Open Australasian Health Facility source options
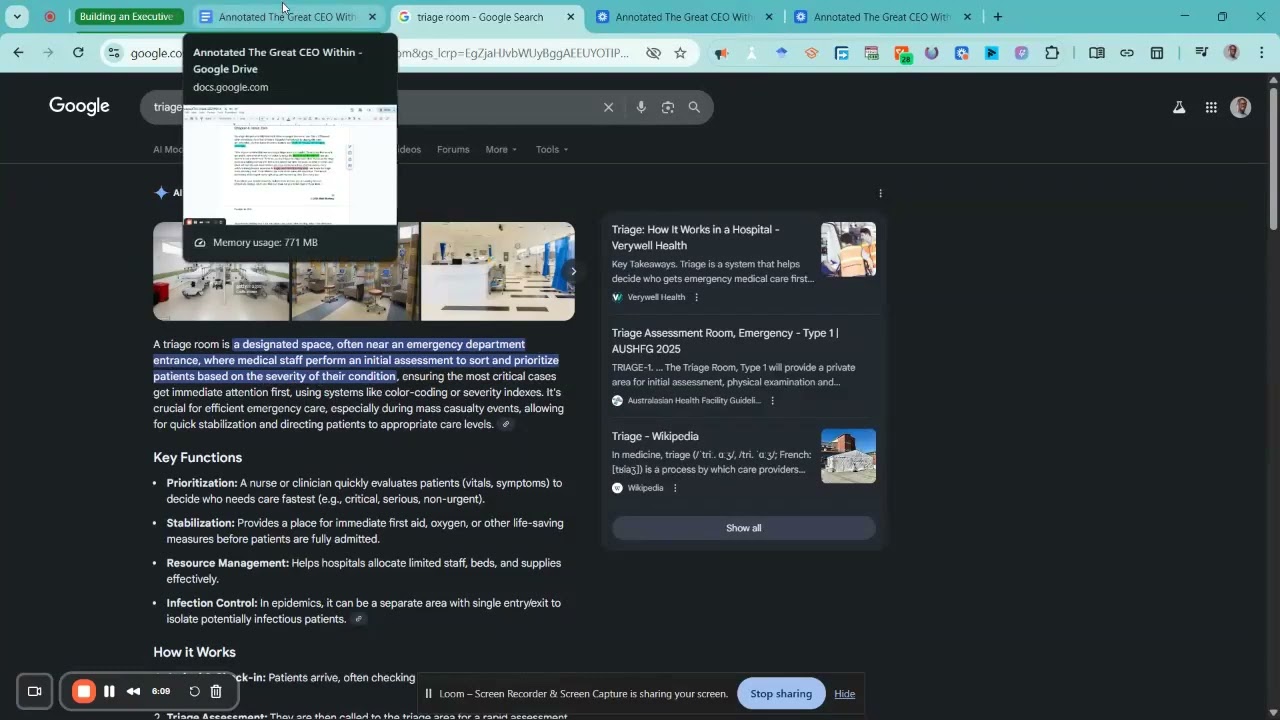1280x720 pixels. tap(772, 401)
